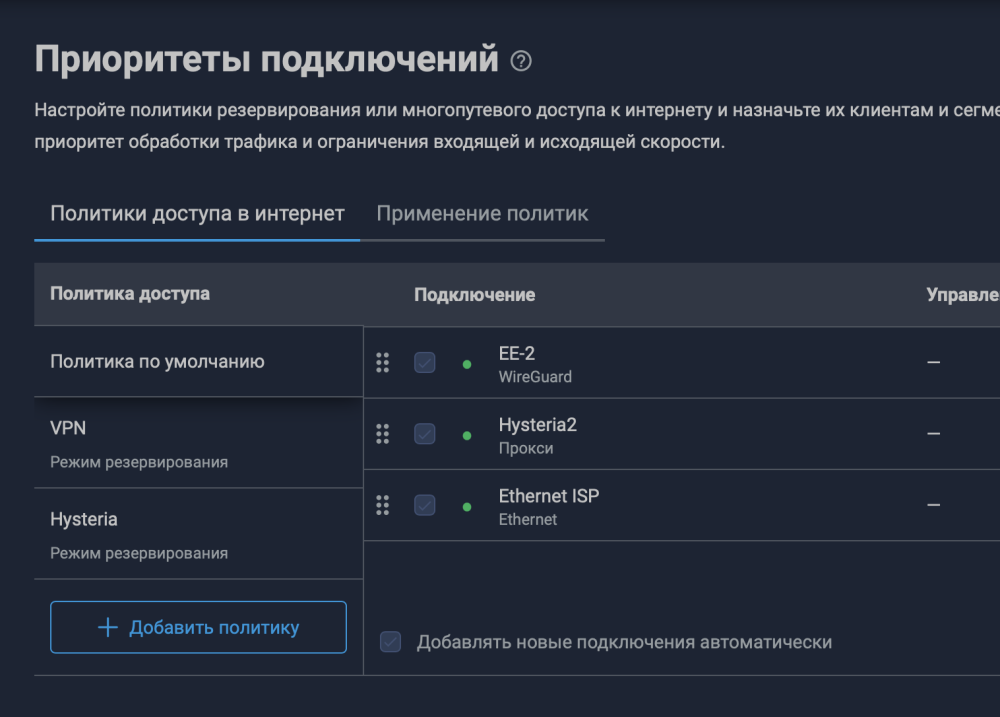
Task: Click the Hysteria2 connection name
Action: pos(538,425)
